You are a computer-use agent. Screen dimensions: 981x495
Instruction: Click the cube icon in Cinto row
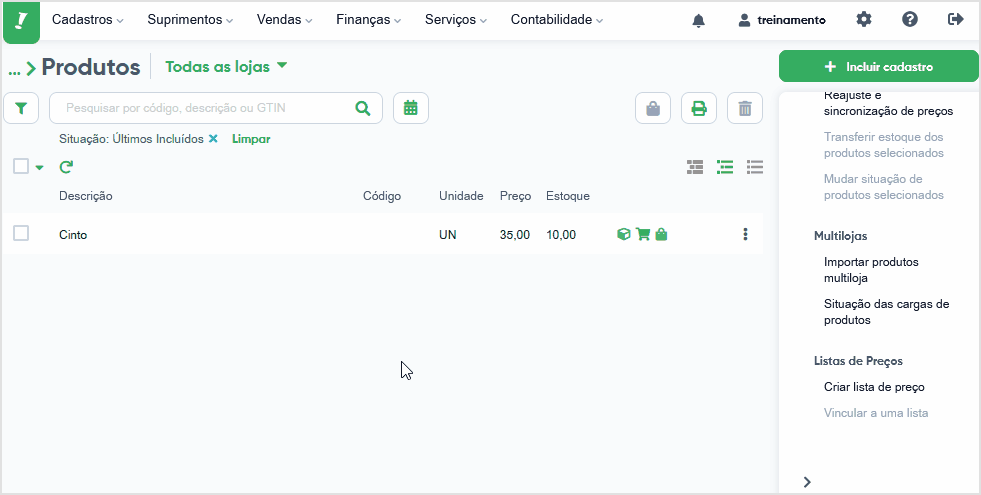623,234
